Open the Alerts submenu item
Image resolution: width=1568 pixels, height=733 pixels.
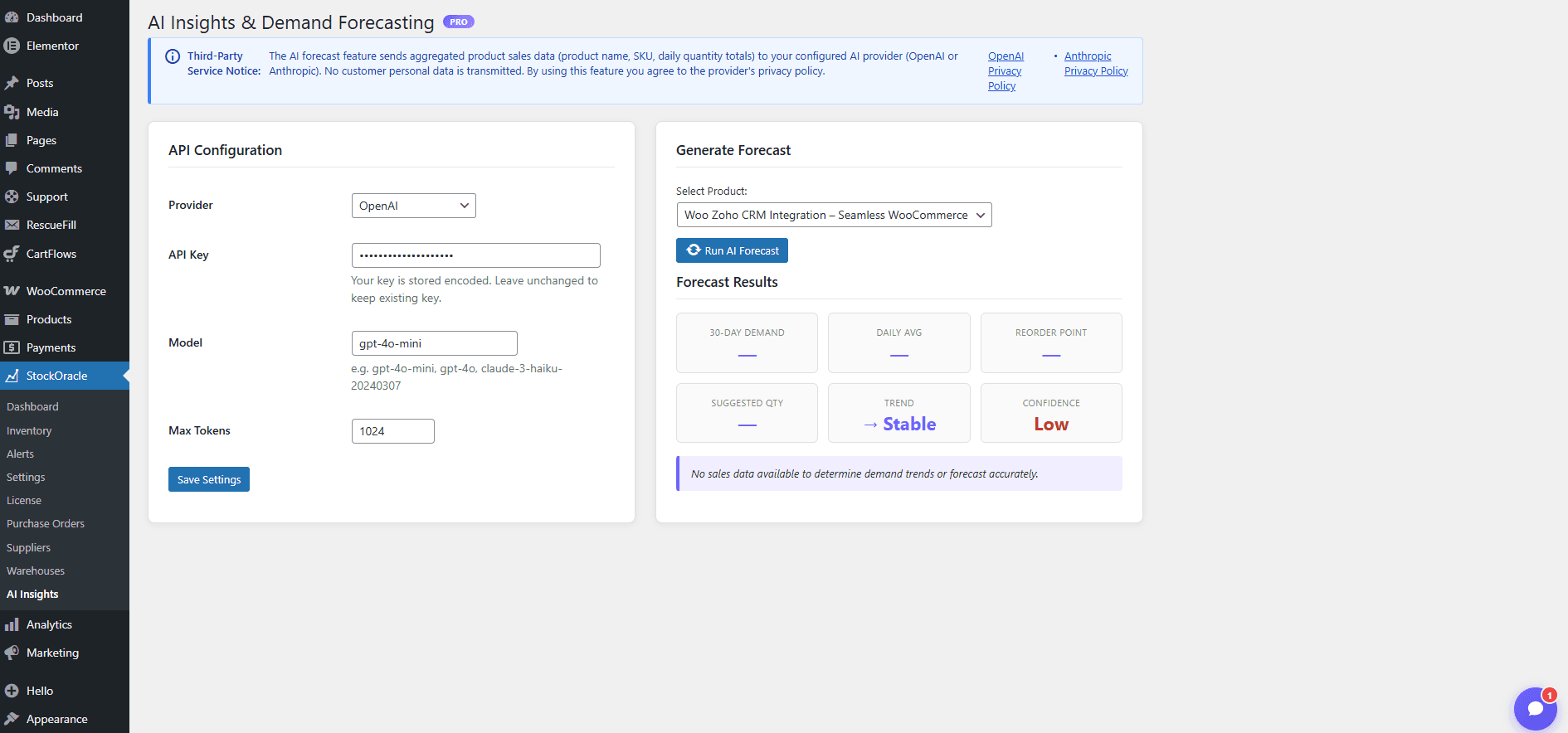point(21,454)
